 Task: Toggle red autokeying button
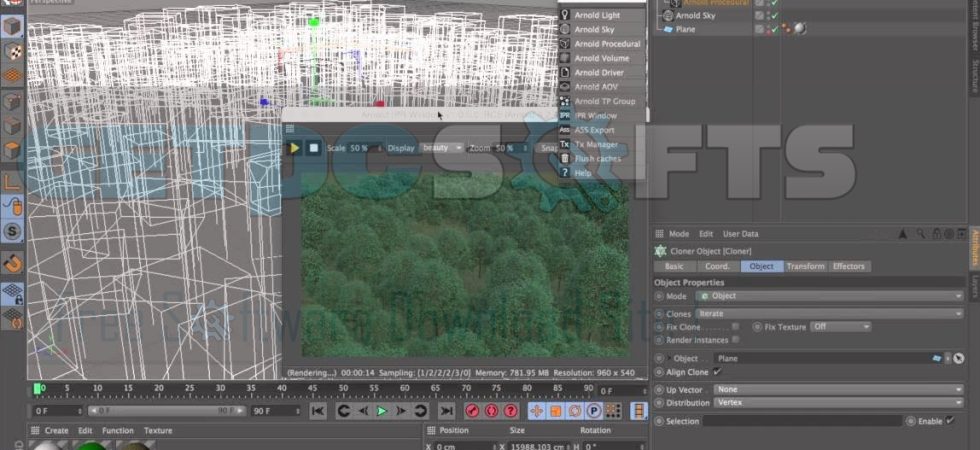coord(491,411)
